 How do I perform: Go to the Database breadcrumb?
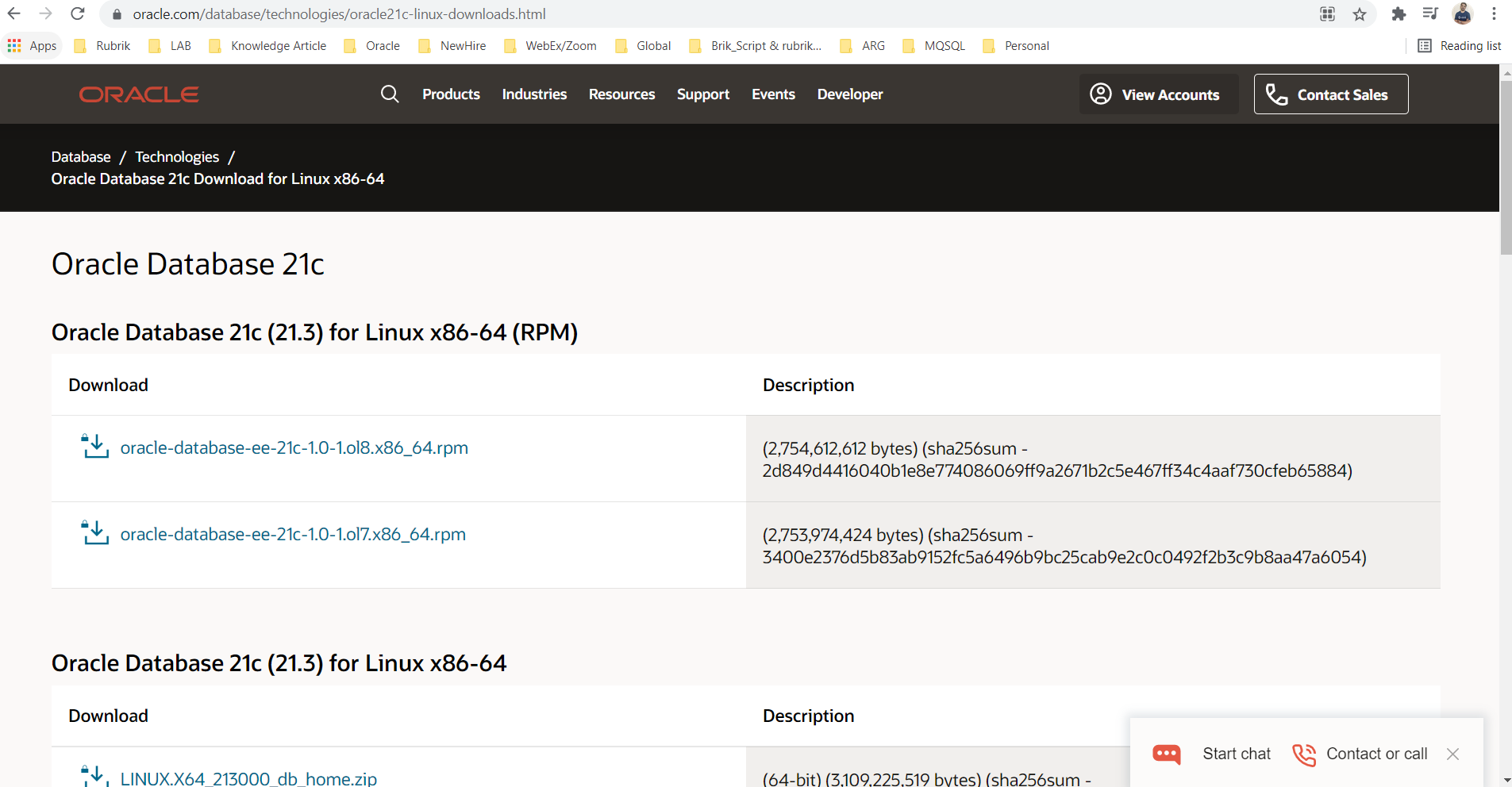pos(81,157)
